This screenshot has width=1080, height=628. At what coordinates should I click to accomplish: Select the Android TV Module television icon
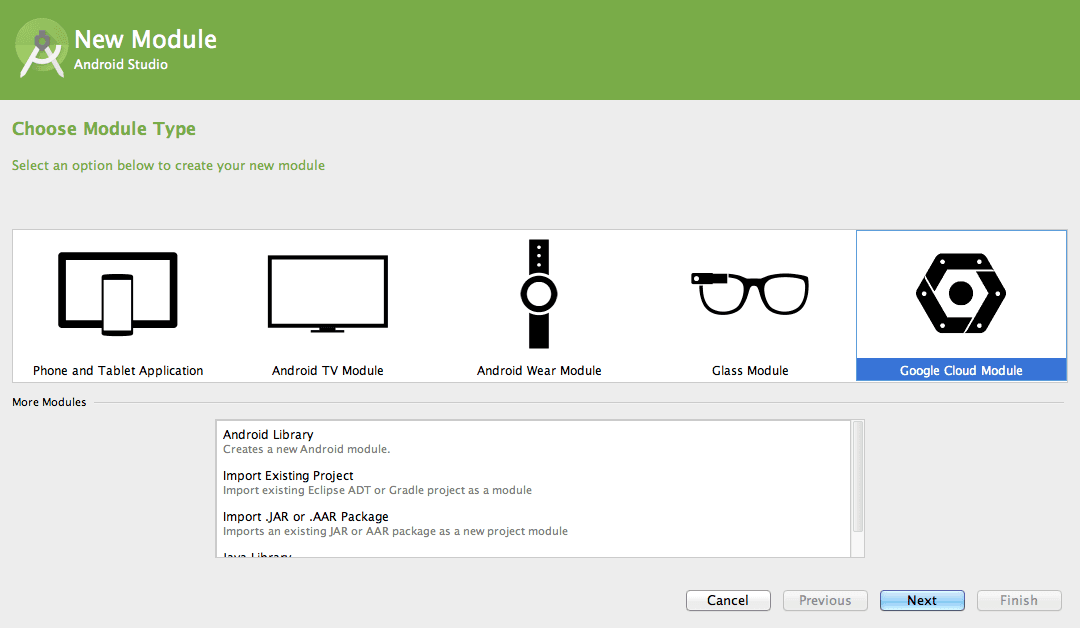[327, 293]
